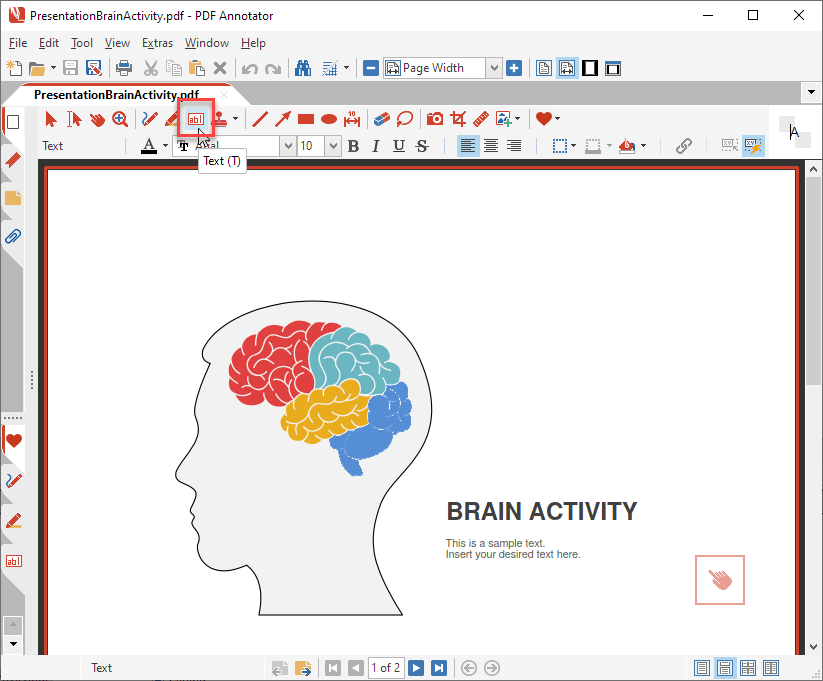This screenshot has width=823, height=681.
Task: Select the Stamp tool
Action: [x=220, y=119]
